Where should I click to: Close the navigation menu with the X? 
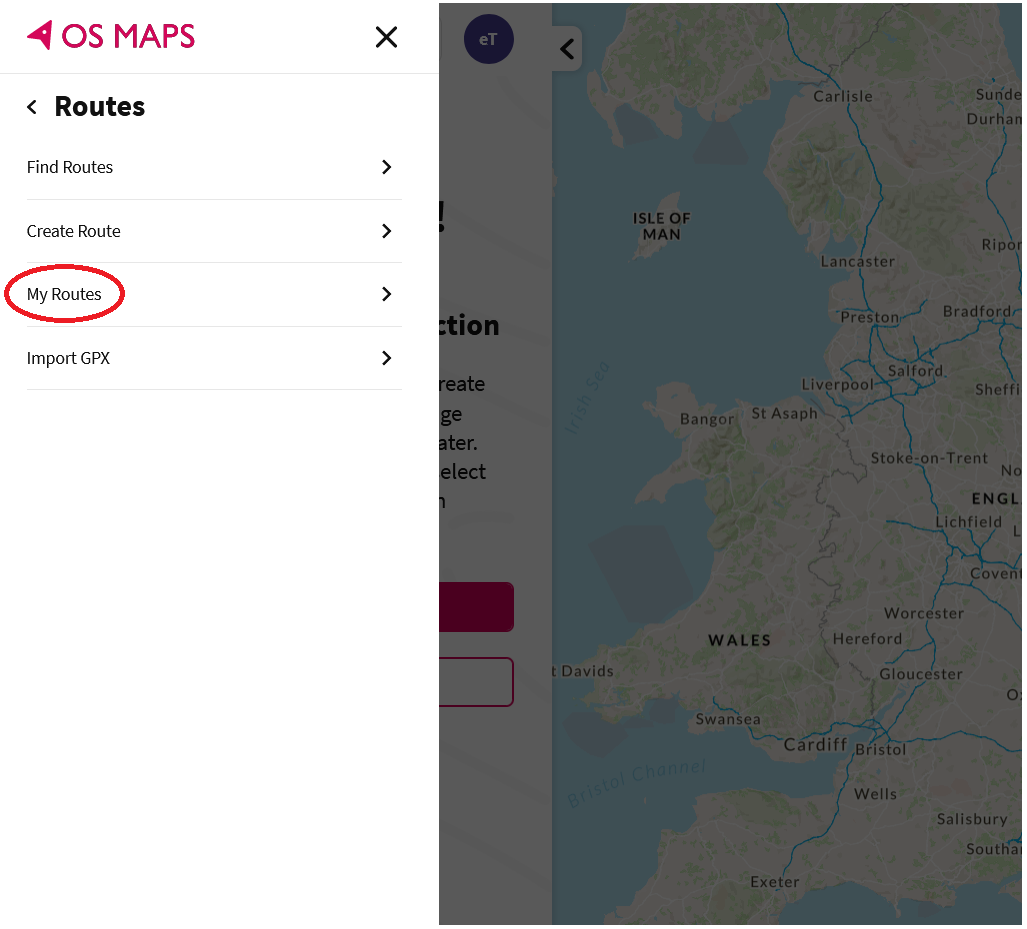[386, 36]
